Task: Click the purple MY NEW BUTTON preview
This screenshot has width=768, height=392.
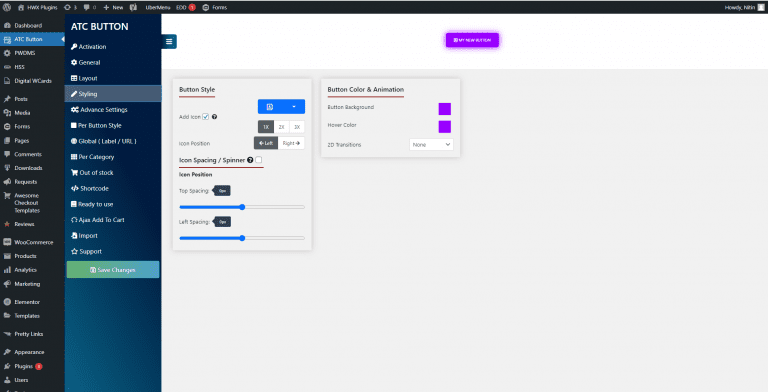Action: (472, 40)
